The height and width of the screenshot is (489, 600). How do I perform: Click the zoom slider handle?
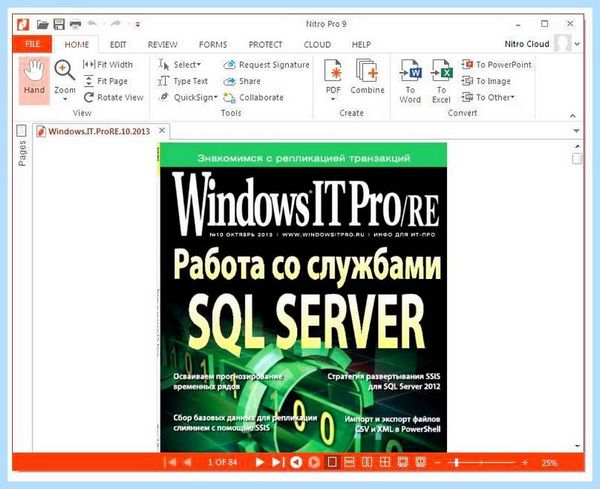tap(456, 463)
